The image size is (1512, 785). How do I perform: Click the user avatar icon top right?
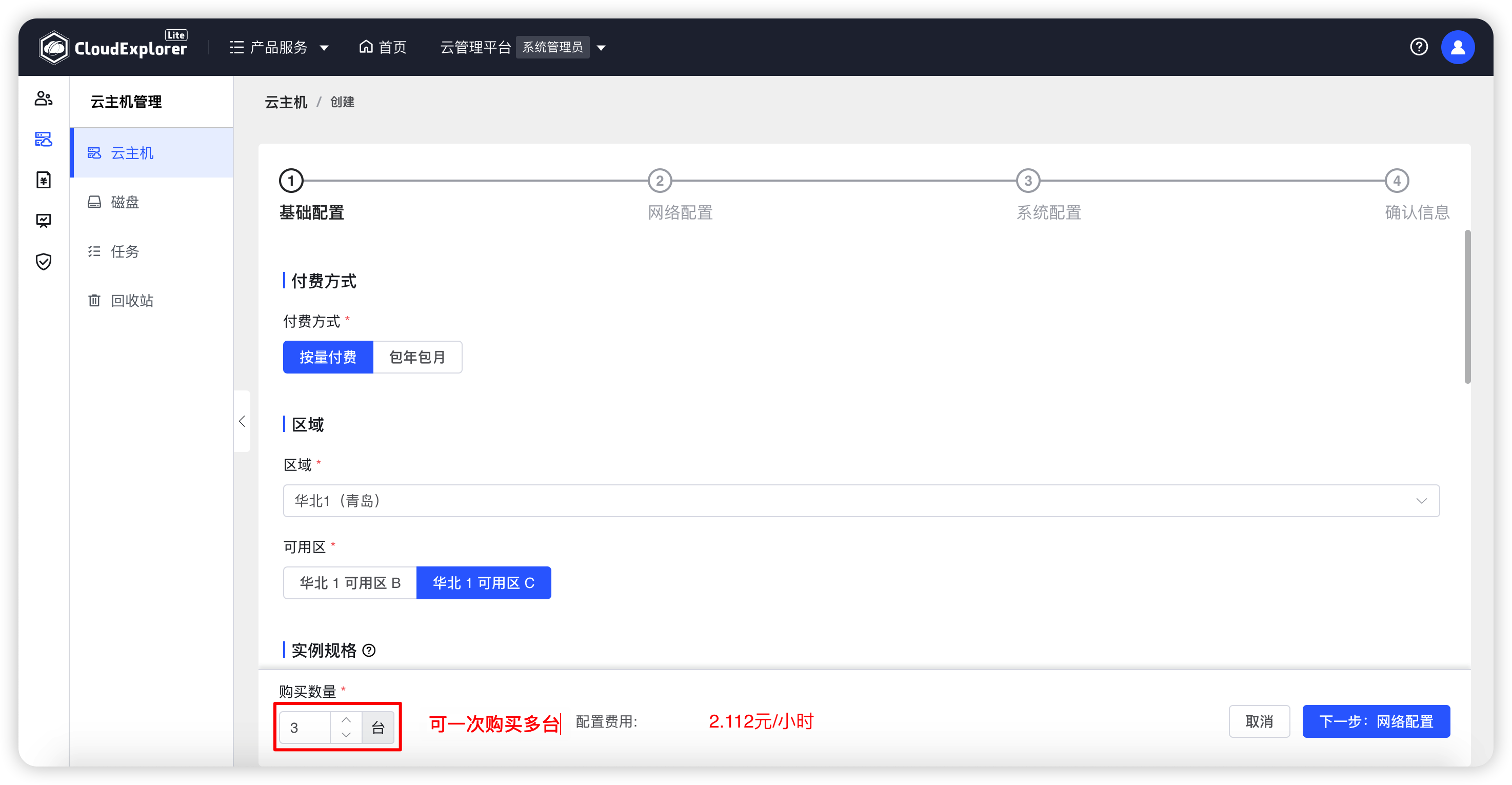pyautogui.click(x=1458, y=47)
